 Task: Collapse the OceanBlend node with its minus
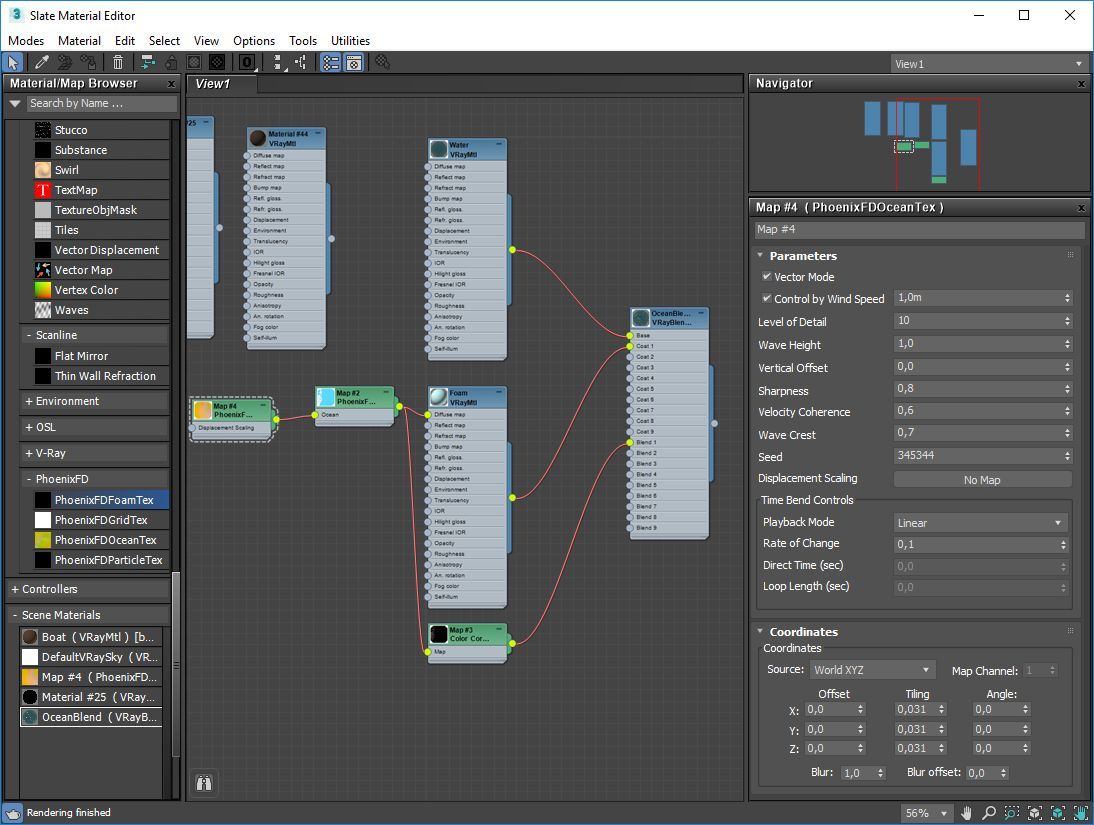point(700,313)
